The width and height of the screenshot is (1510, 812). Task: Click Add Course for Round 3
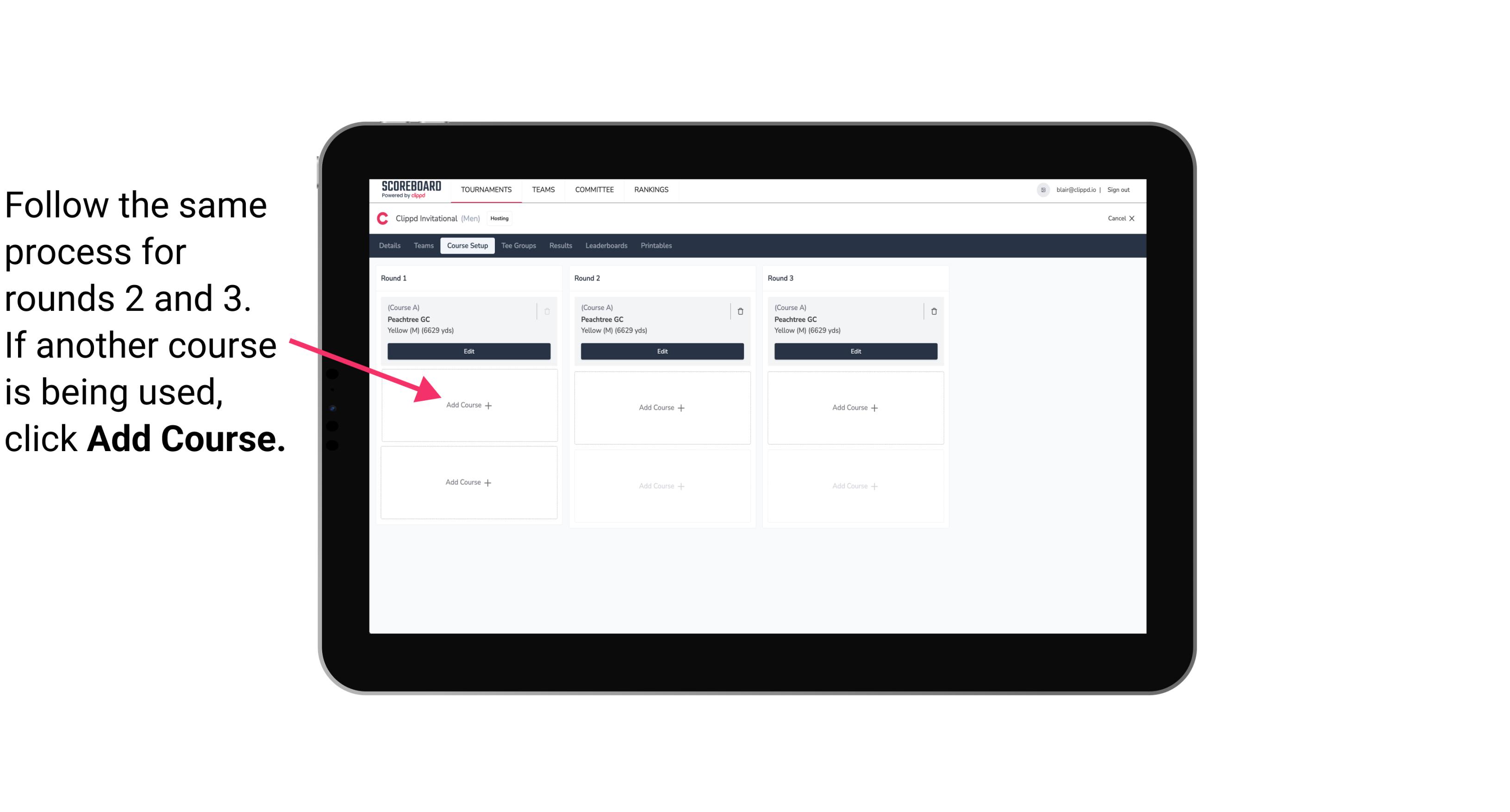click(854, 406)
